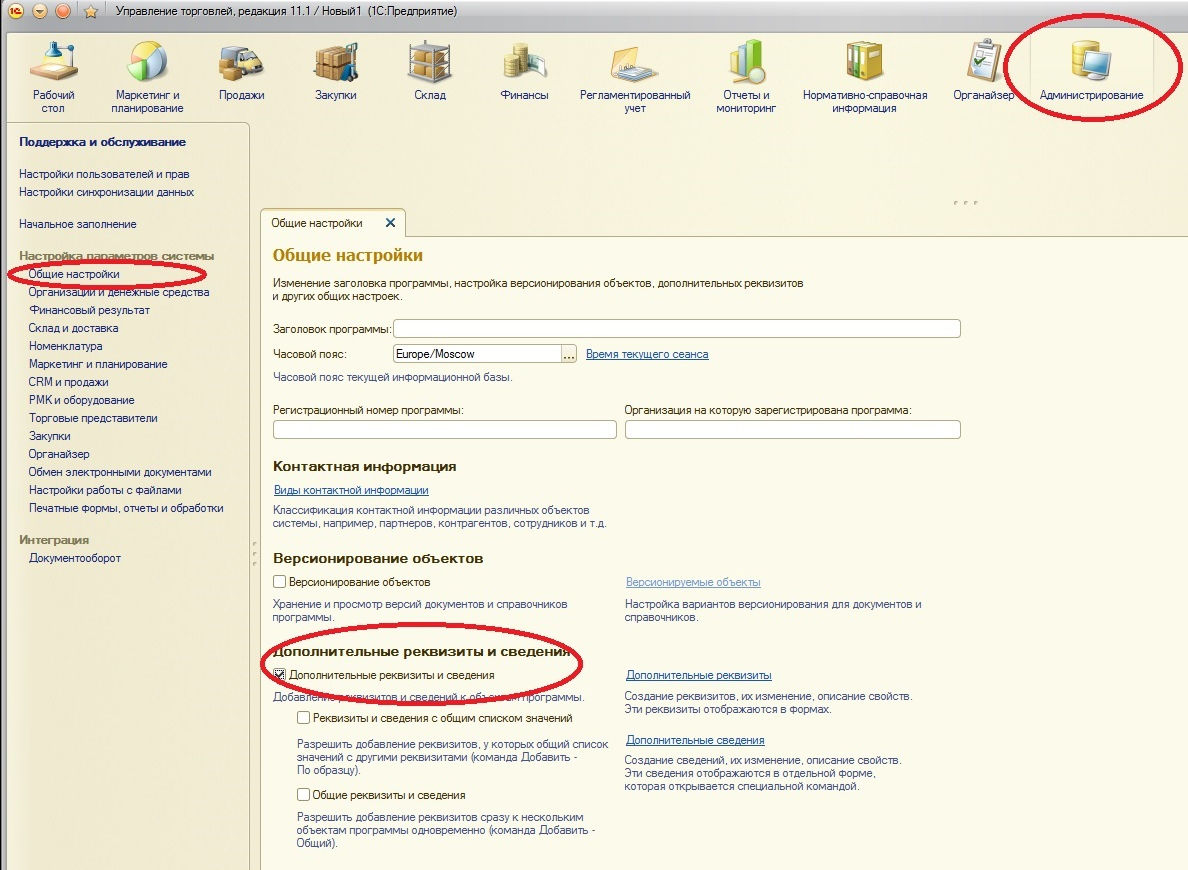Click the Настройка параметров системы sidebar heading

pyautogui.click(x=117, y=256)
